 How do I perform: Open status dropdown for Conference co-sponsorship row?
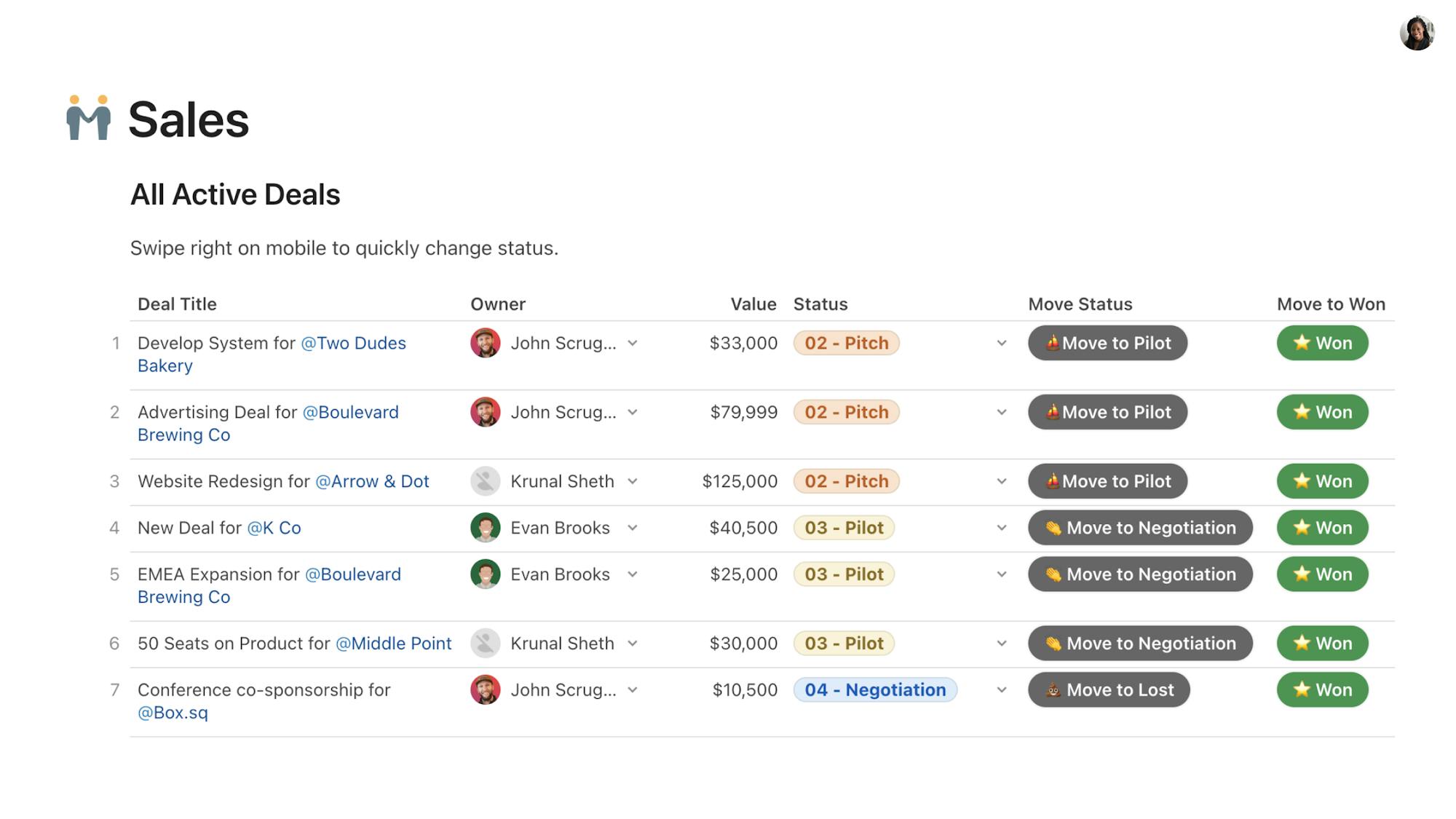coord(1002,690)
